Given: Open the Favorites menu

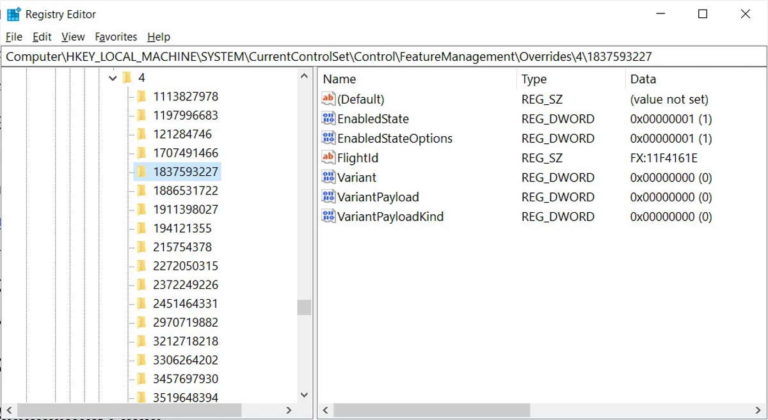Looking at the screenshot, I should click(116, 37).
